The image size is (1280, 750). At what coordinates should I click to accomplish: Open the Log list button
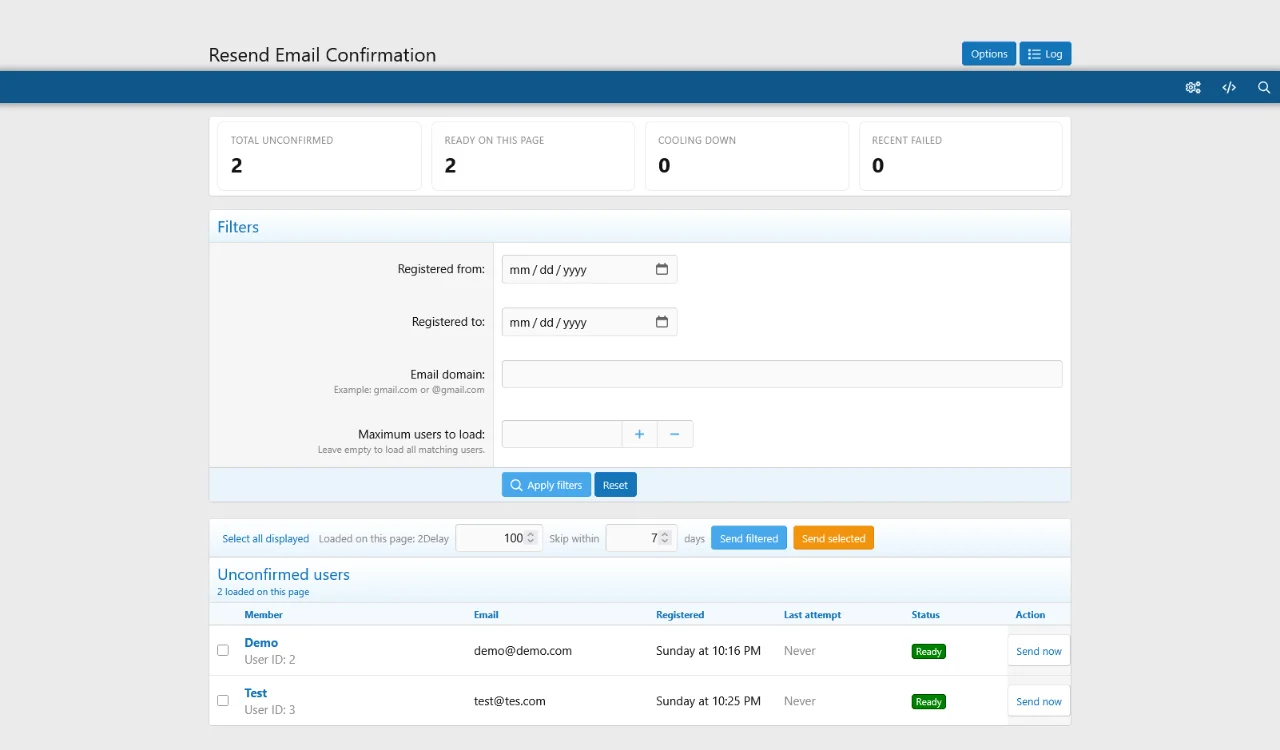(1045, 54)
